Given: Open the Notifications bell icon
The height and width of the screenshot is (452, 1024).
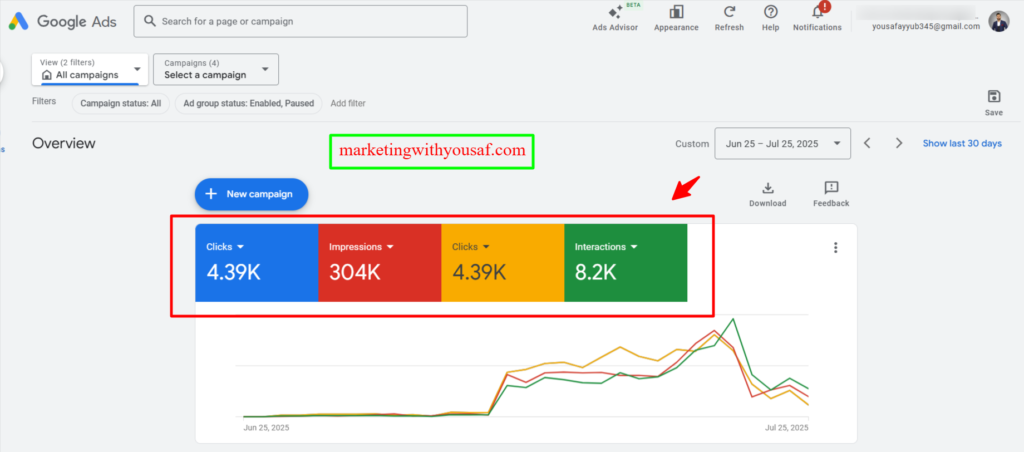Looking at the screenshot, I should point(817,12).
